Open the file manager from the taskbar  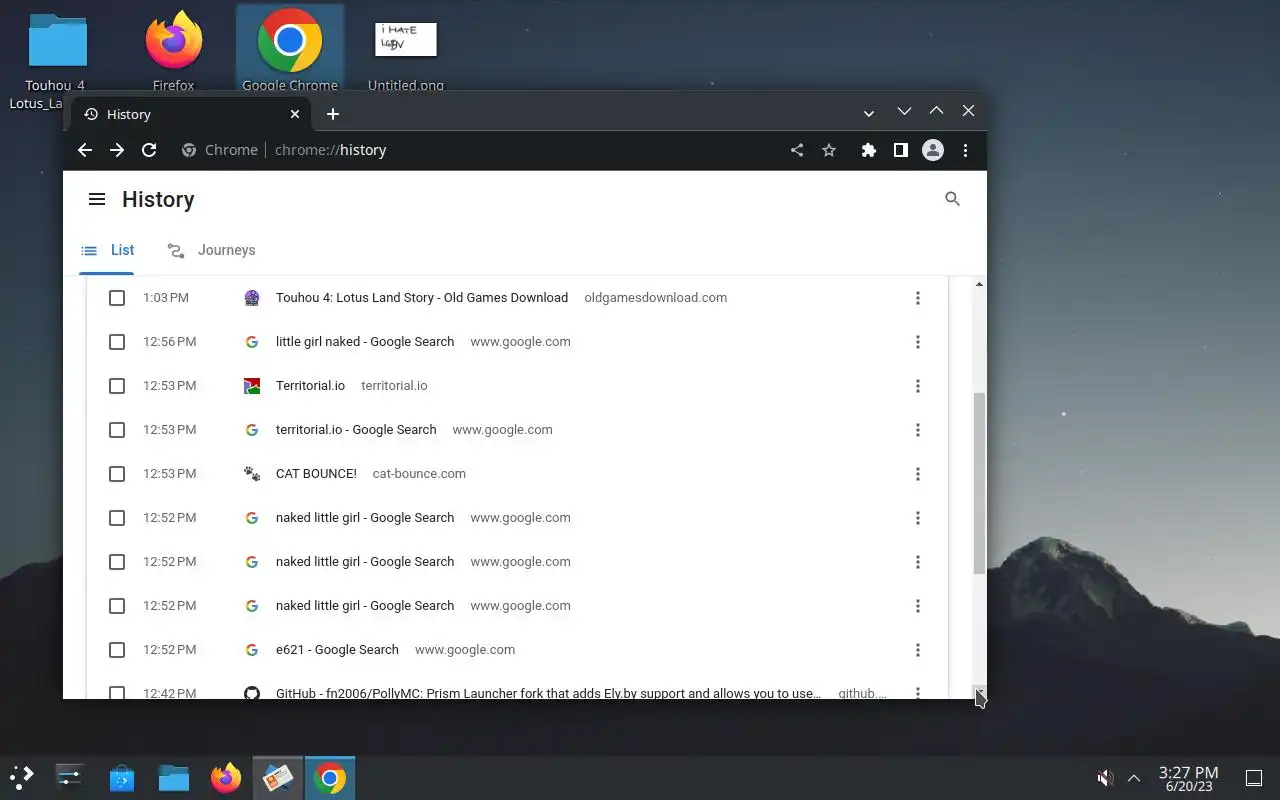click(174, 777)
